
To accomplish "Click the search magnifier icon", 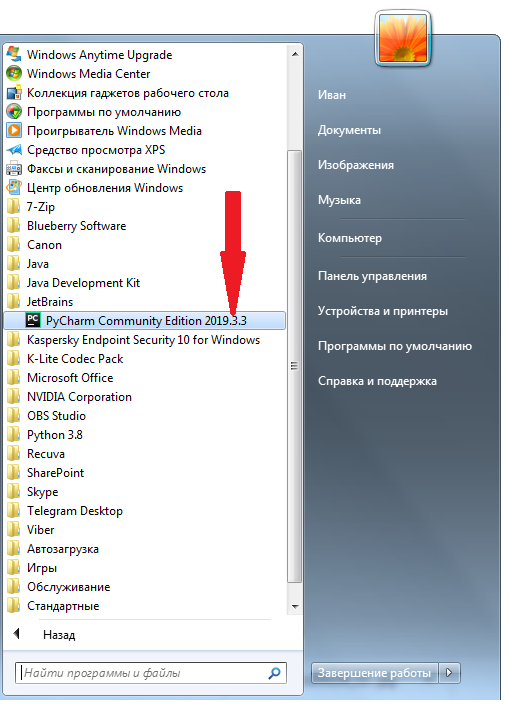I will pyautogui.click(x=274, y=673).
